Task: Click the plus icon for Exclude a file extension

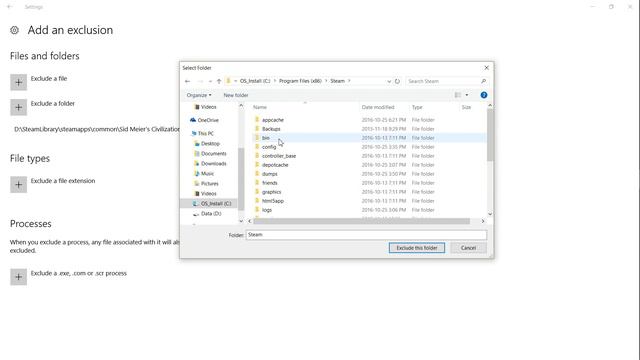Action: (18, 184)
